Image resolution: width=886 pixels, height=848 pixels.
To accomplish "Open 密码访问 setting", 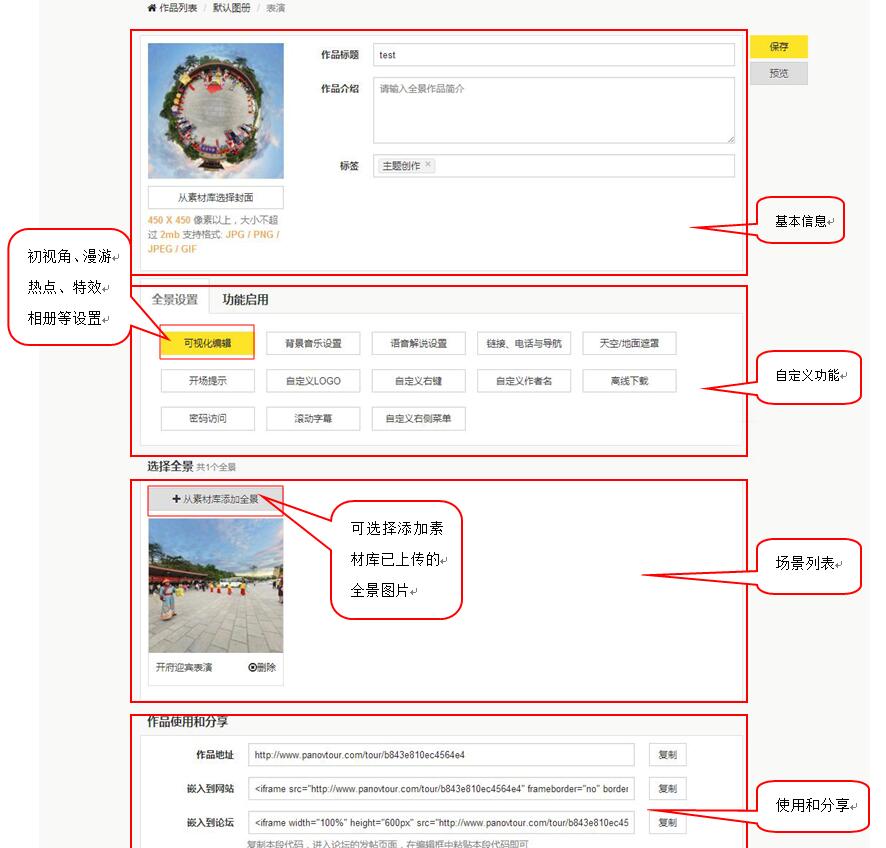I will point(207,418).
